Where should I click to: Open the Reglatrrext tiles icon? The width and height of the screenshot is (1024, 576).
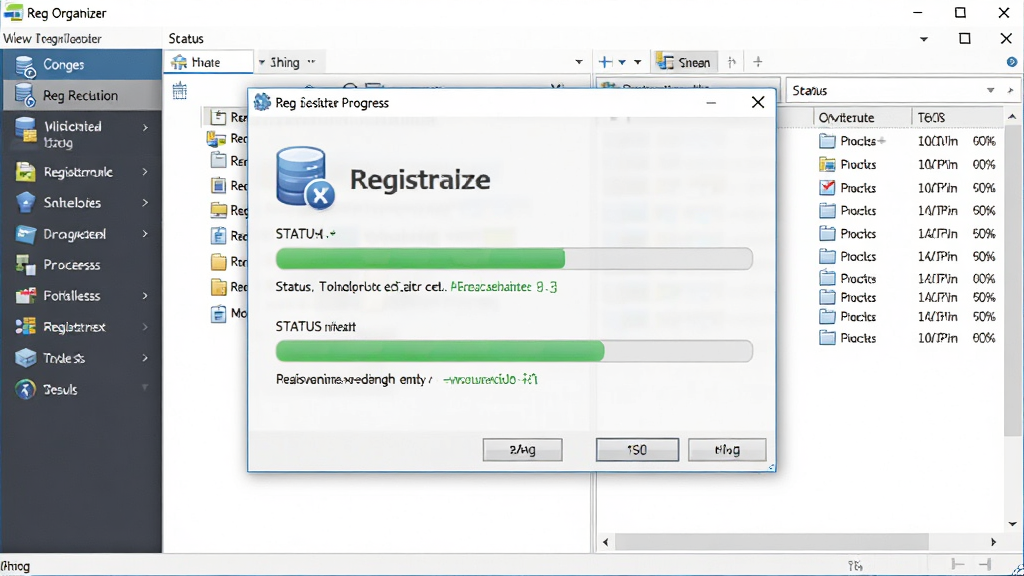tap(25, 327)
